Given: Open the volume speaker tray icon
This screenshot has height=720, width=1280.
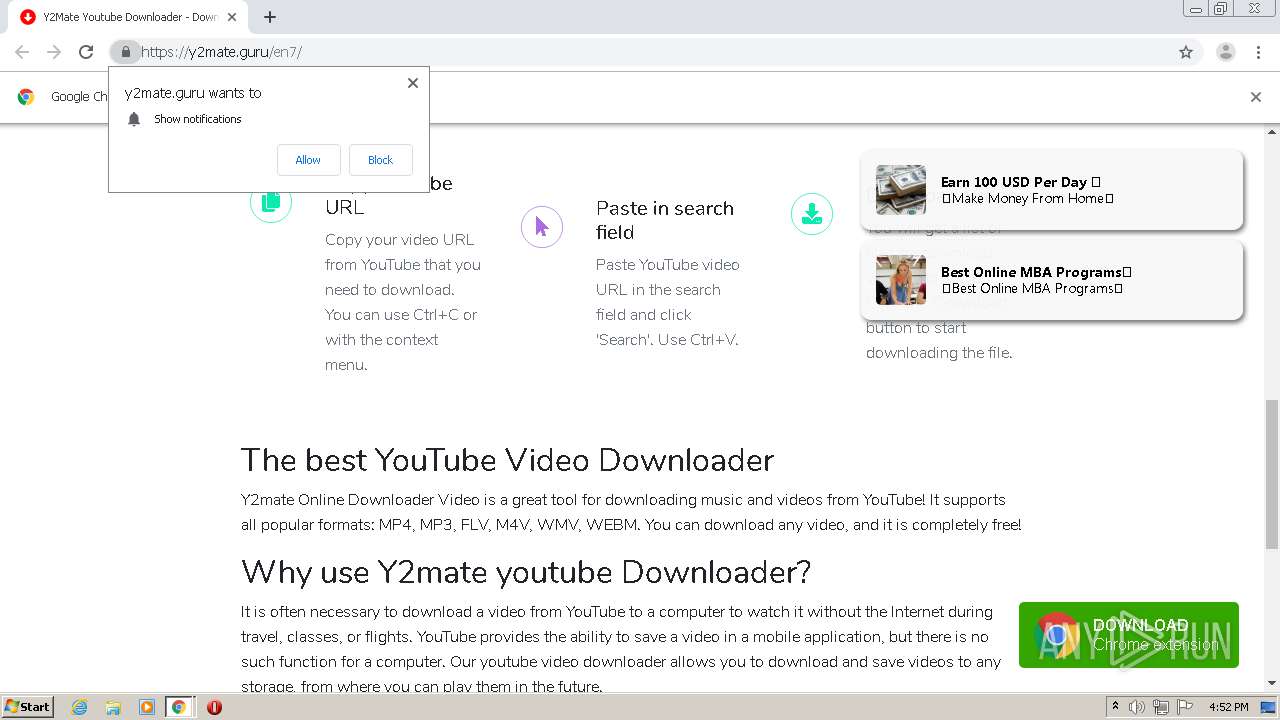Looking at the screenshot, I should tap(1137, 707).
